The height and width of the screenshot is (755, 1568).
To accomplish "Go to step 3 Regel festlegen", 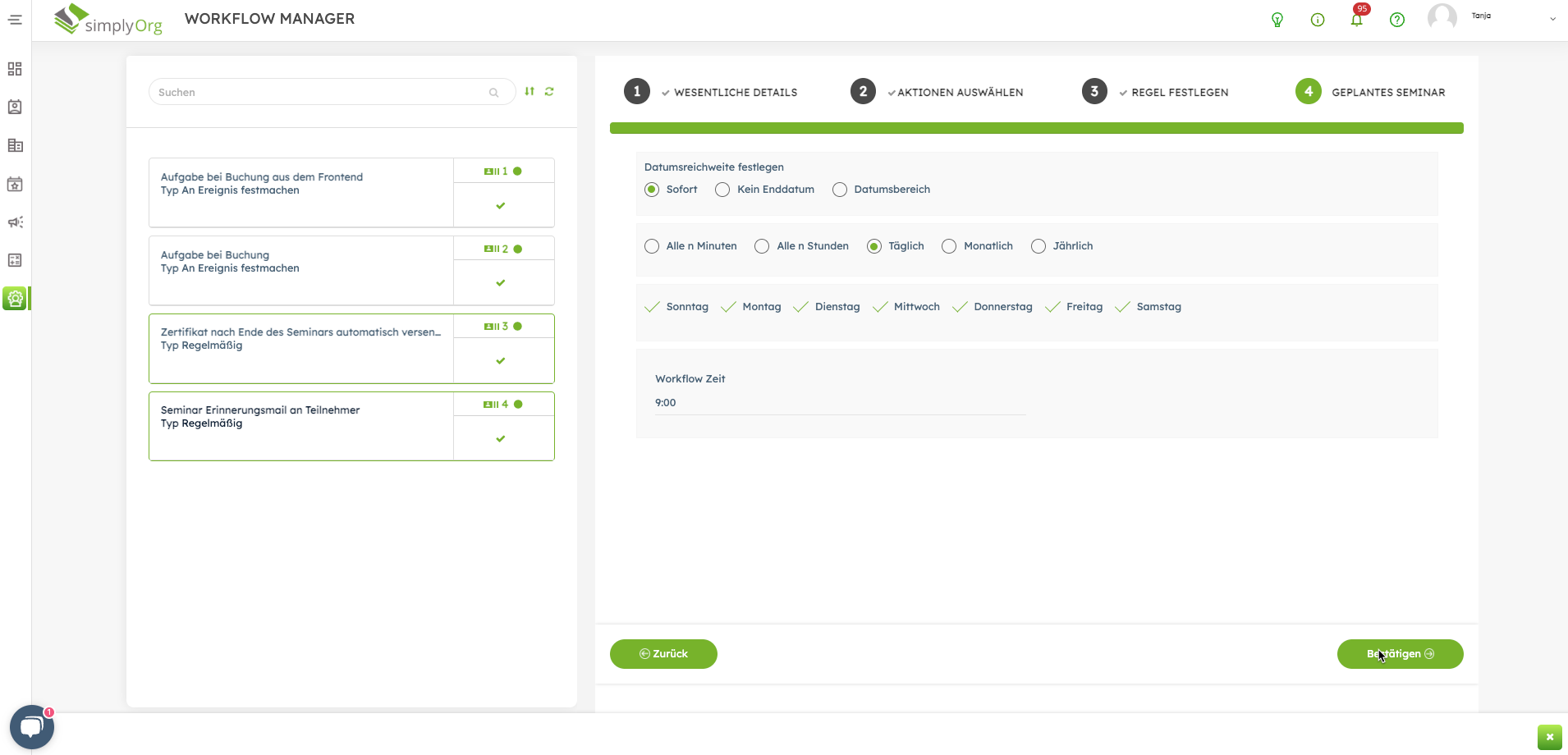I will click(1094, 92).
